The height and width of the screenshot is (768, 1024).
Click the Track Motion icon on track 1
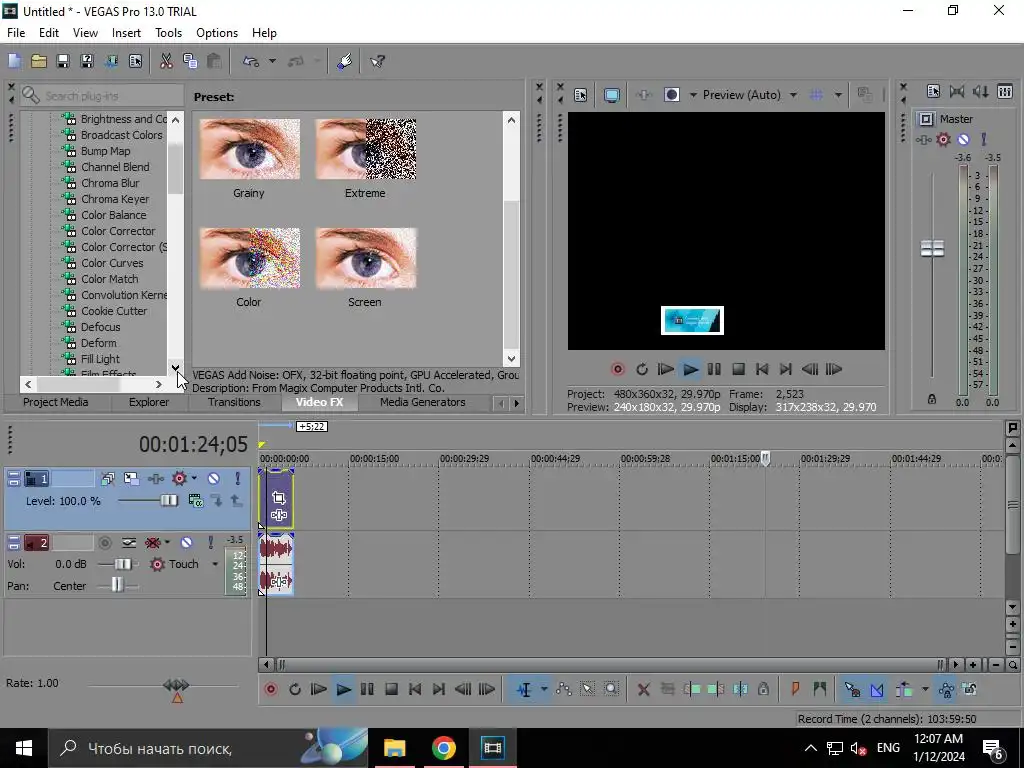pos(131,479)
